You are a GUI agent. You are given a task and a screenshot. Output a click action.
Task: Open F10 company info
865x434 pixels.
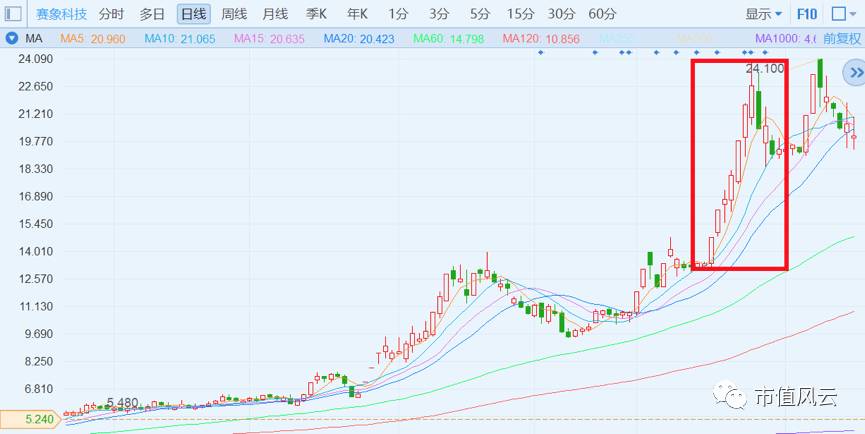tap(807, 14)
